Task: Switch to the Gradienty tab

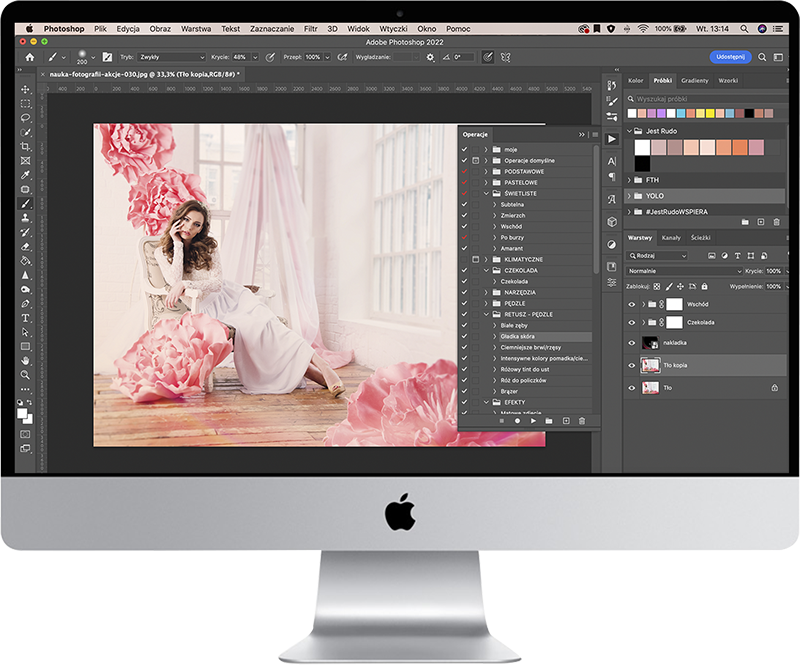Action: pos(694,80)
